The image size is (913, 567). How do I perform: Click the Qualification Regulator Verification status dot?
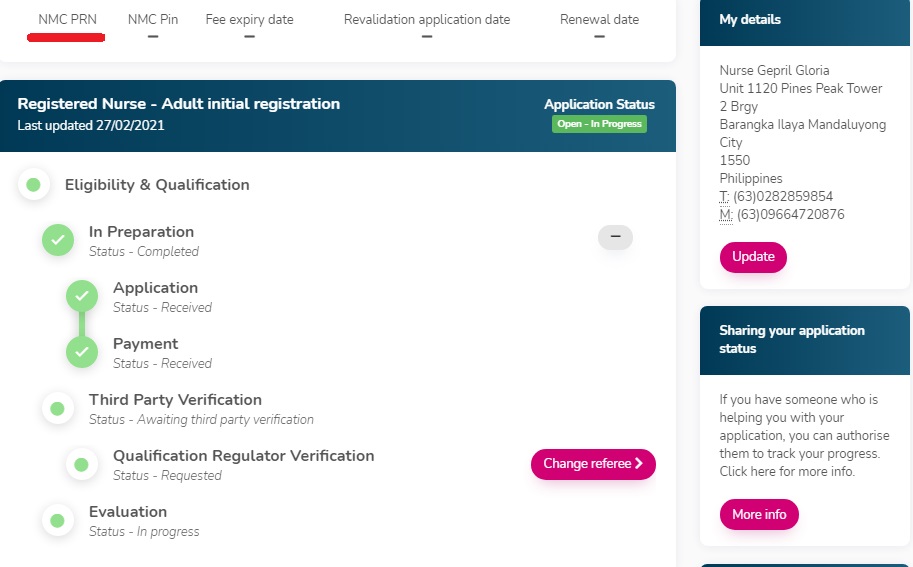tap(82, 464)
